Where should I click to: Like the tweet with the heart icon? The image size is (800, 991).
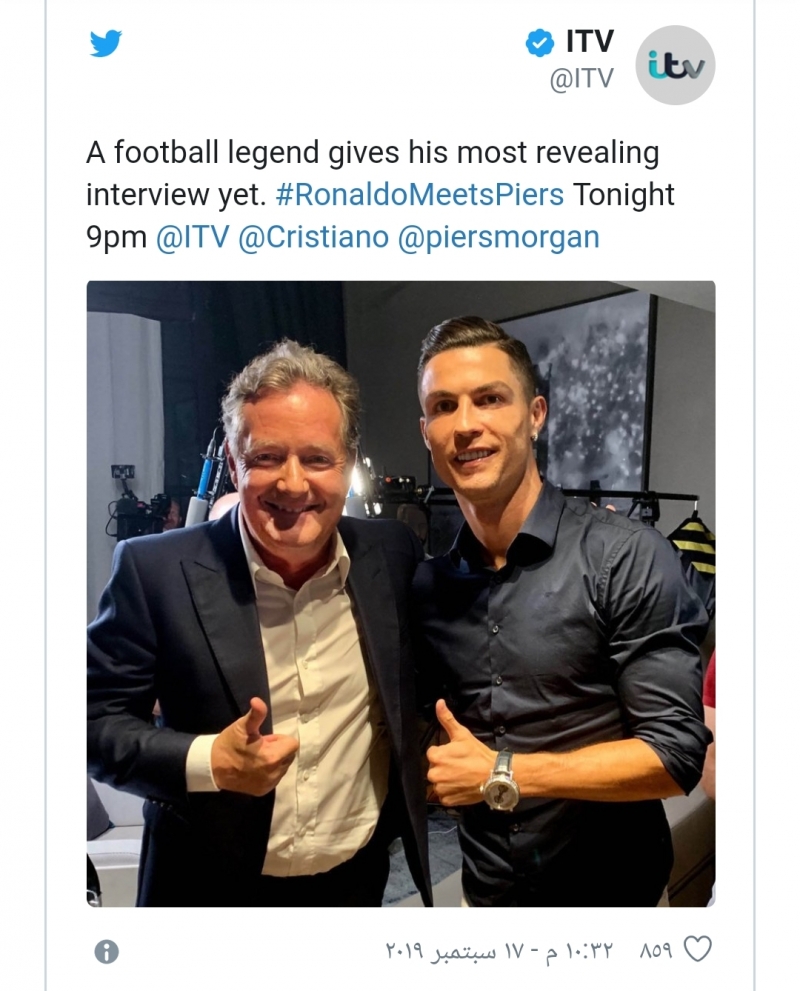point(697,949)
